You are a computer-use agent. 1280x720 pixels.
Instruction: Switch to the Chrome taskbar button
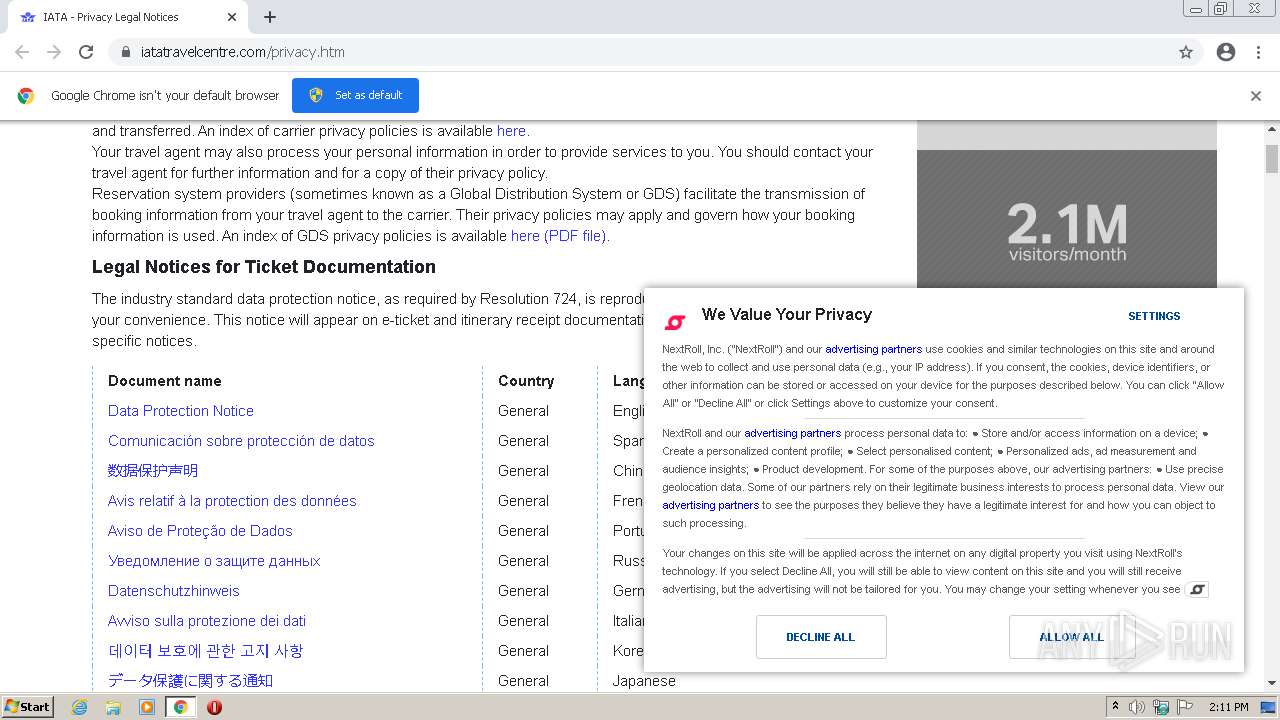[x=180, y=707]
